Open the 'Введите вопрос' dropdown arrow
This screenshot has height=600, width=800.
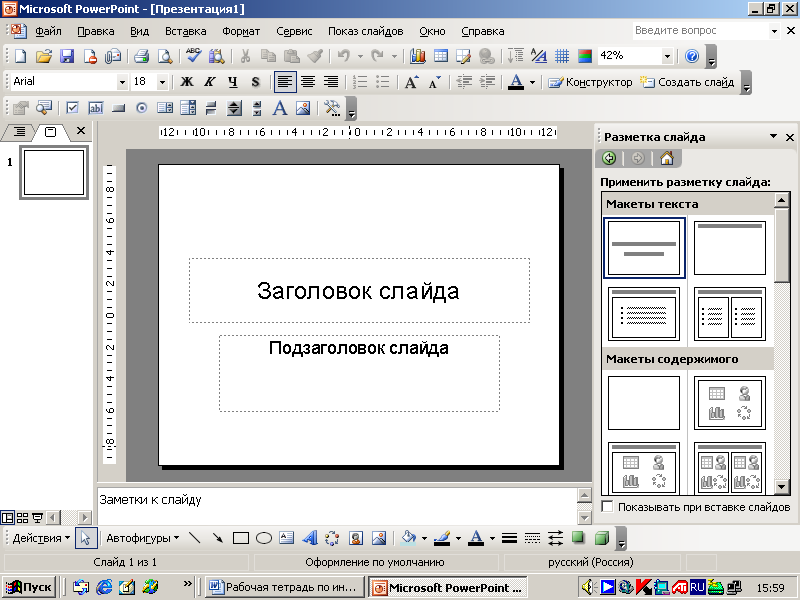(774, 31)
